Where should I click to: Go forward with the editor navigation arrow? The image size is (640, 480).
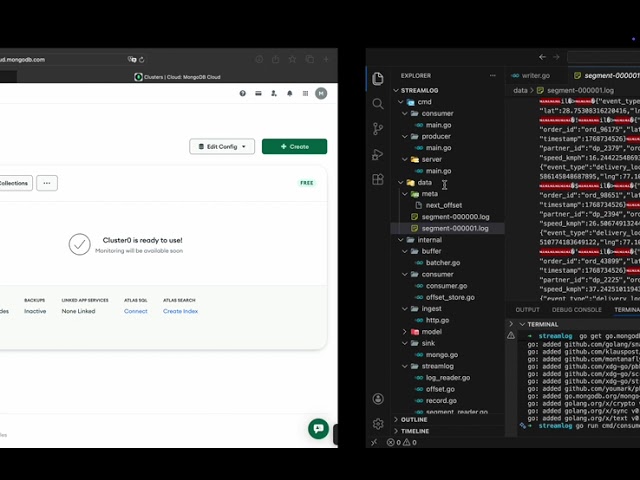556,57
